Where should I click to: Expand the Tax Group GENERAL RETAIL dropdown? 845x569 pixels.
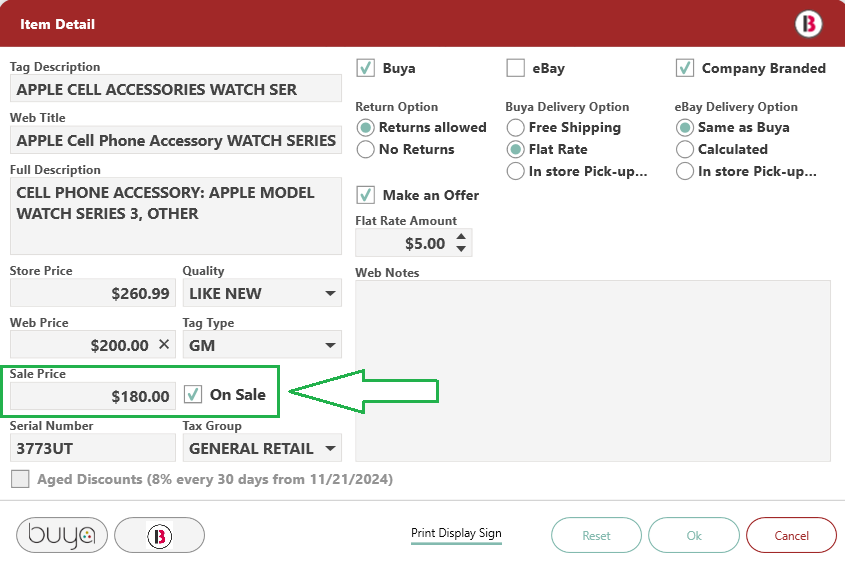coord(262,448)
